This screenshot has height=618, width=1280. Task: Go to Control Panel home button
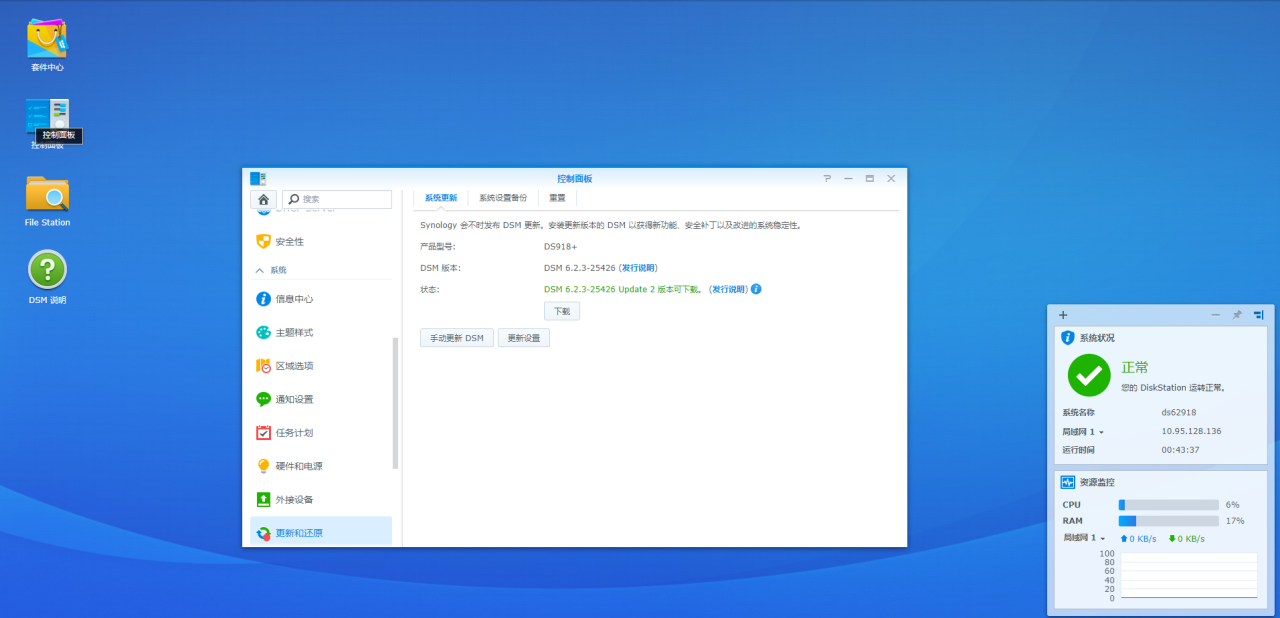tap(263, 199)
